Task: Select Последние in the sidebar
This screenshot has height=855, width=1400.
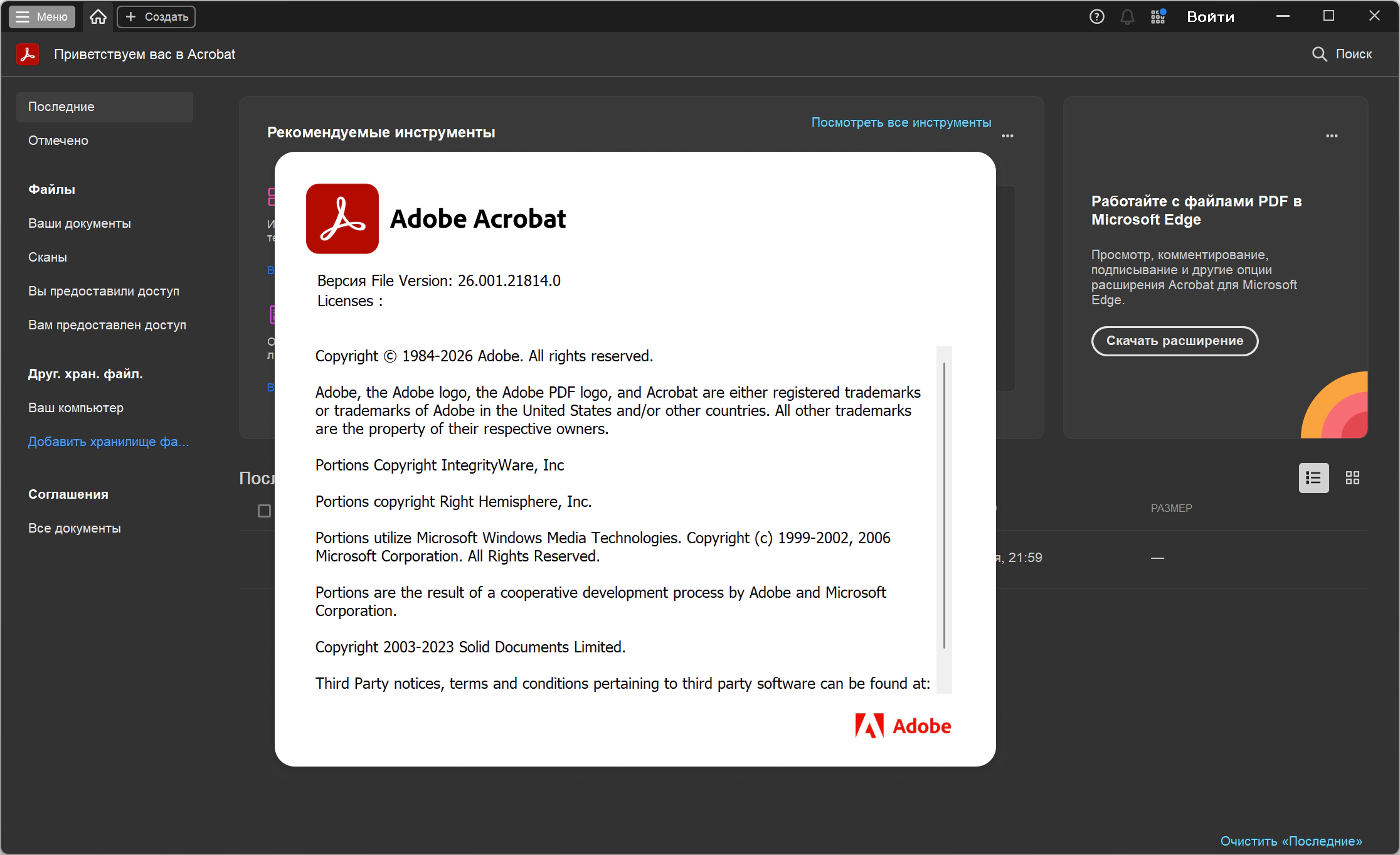Action: (x=105, y=107)
